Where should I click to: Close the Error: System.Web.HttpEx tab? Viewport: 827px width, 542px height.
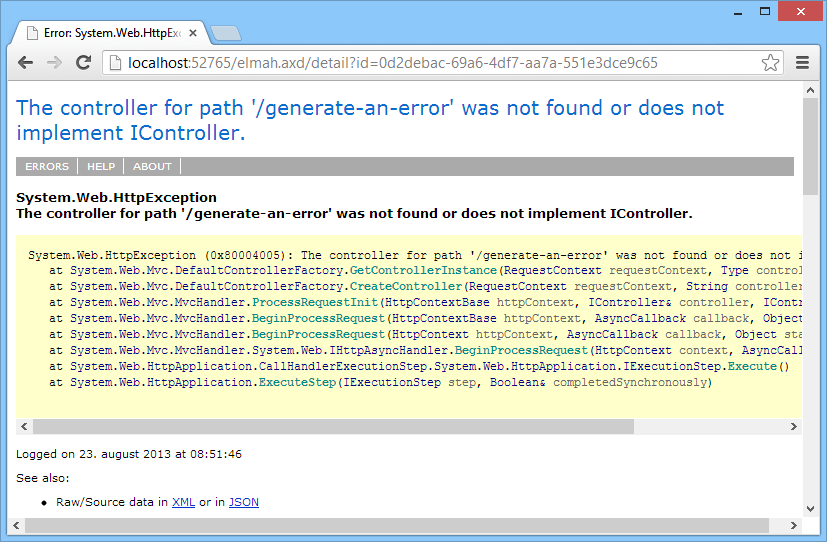pos(193,33)
